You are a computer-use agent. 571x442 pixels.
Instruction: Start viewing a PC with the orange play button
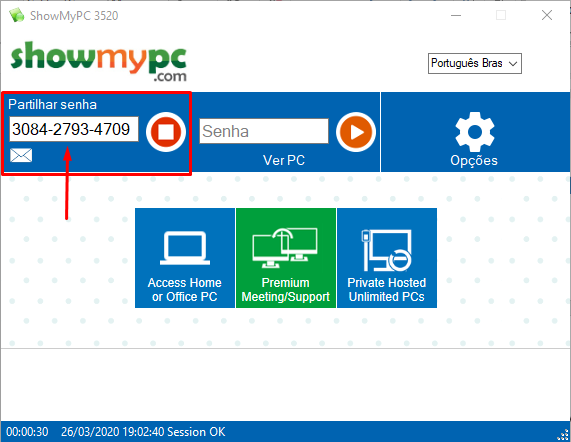pyautogui.click(x=356, y=132)
